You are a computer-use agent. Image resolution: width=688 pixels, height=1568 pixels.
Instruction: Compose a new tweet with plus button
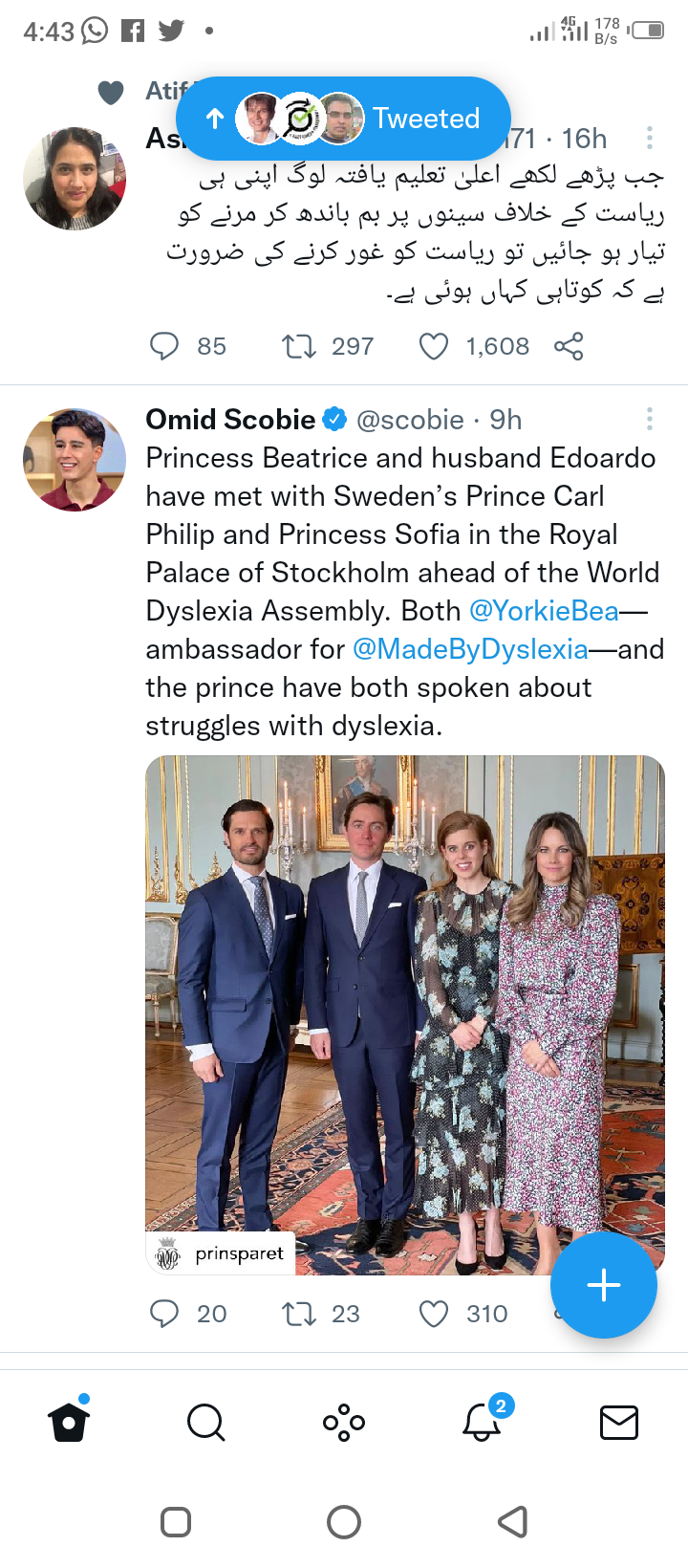[604, 1284]
